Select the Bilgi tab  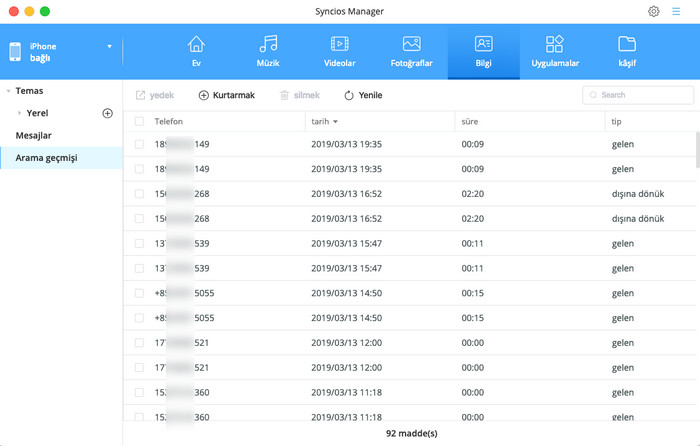tap(483, 51)
